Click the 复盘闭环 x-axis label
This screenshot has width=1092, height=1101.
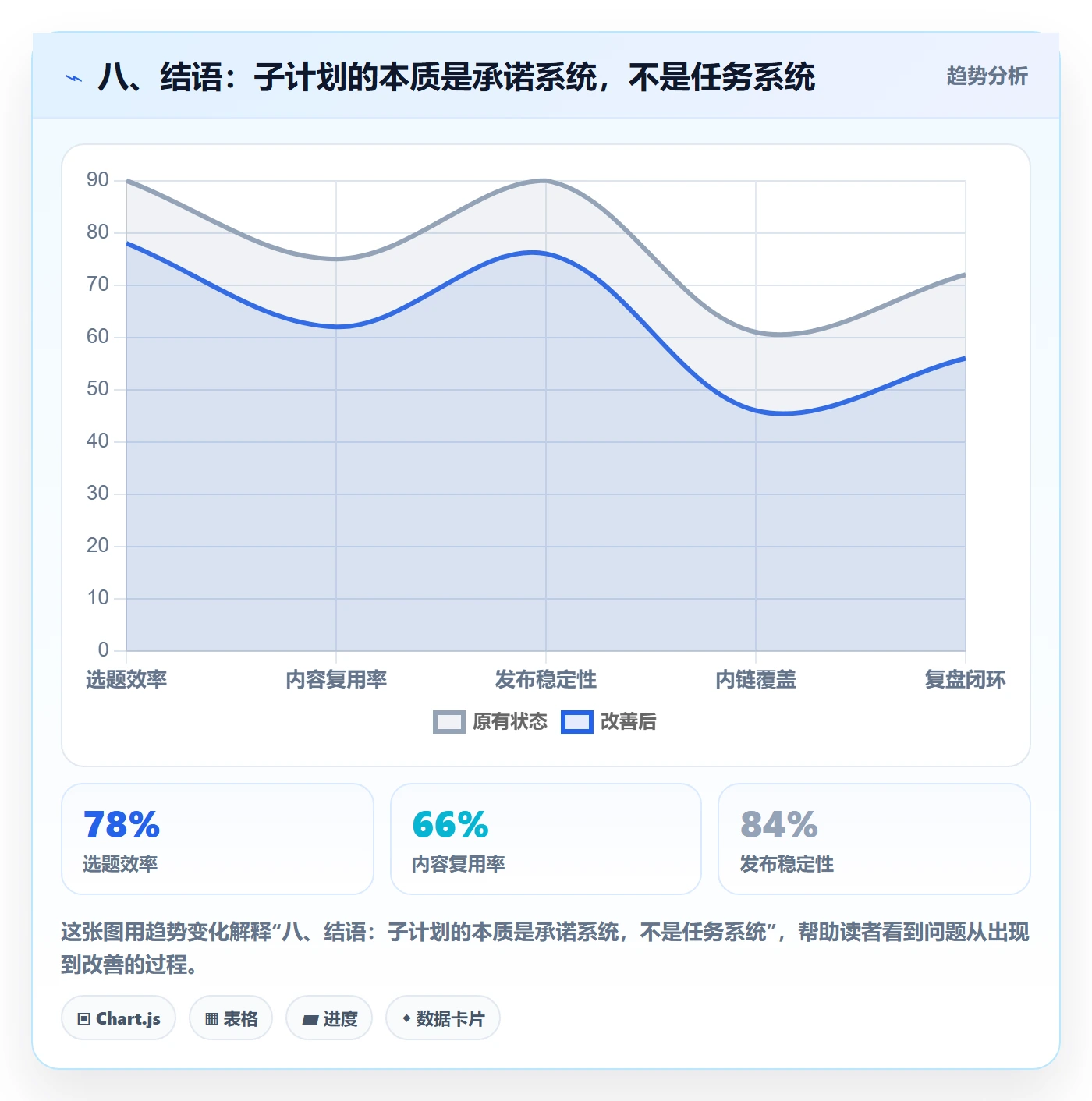[965, 679]
